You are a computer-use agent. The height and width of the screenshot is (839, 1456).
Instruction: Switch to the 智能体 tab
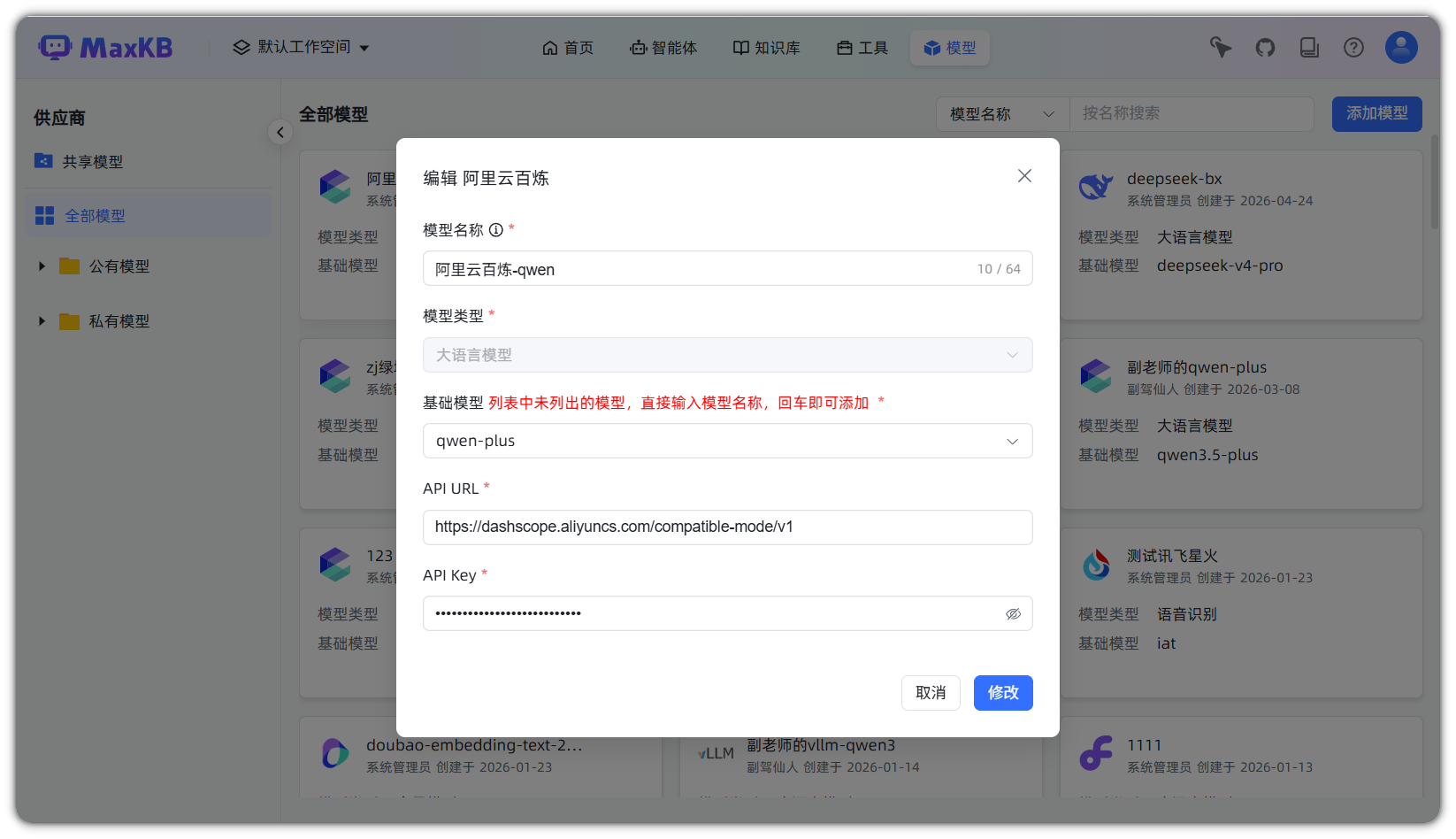tap(663, 48)
